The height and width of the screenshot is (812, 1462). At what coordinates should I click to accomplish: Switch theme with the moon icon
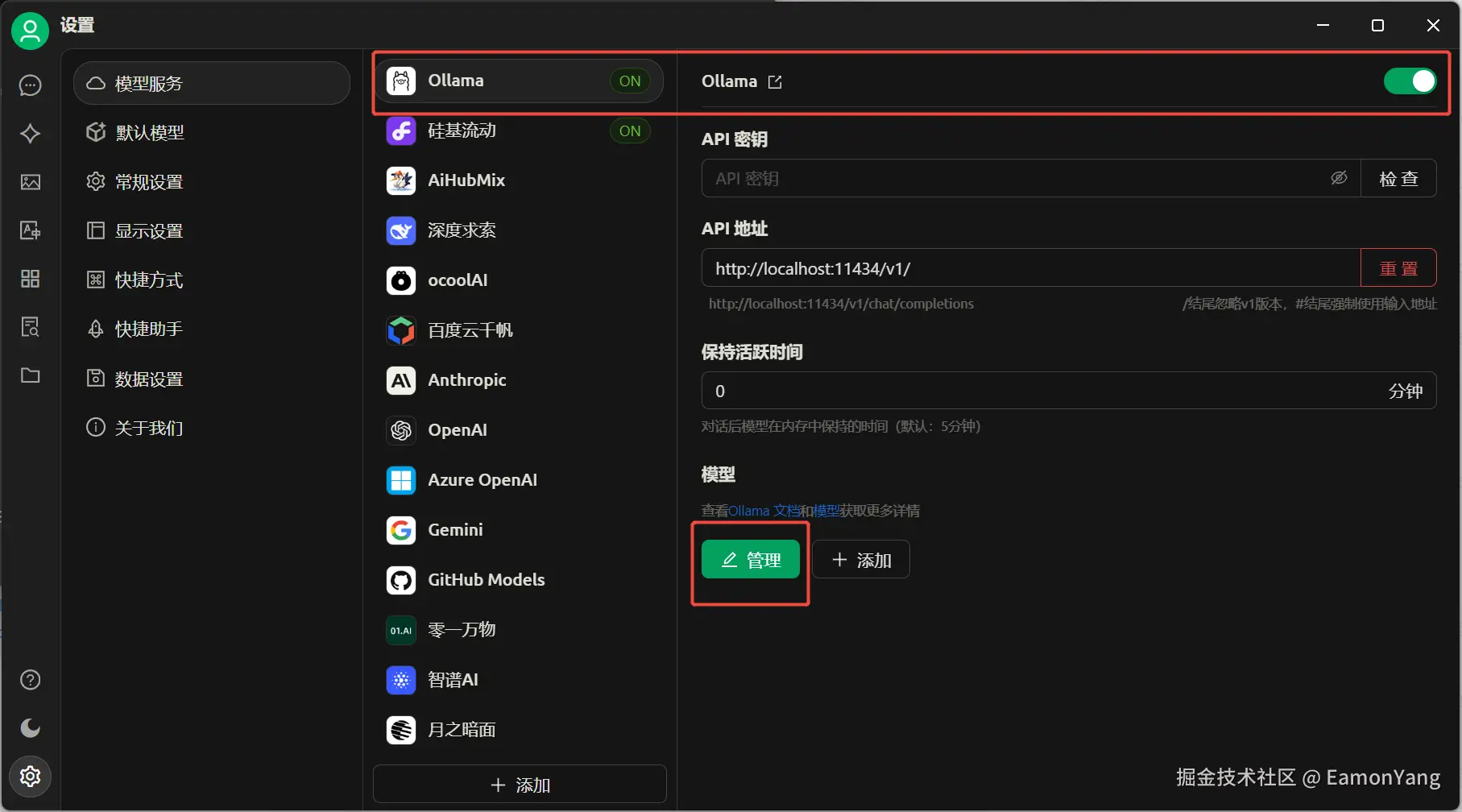coord(31,728)
